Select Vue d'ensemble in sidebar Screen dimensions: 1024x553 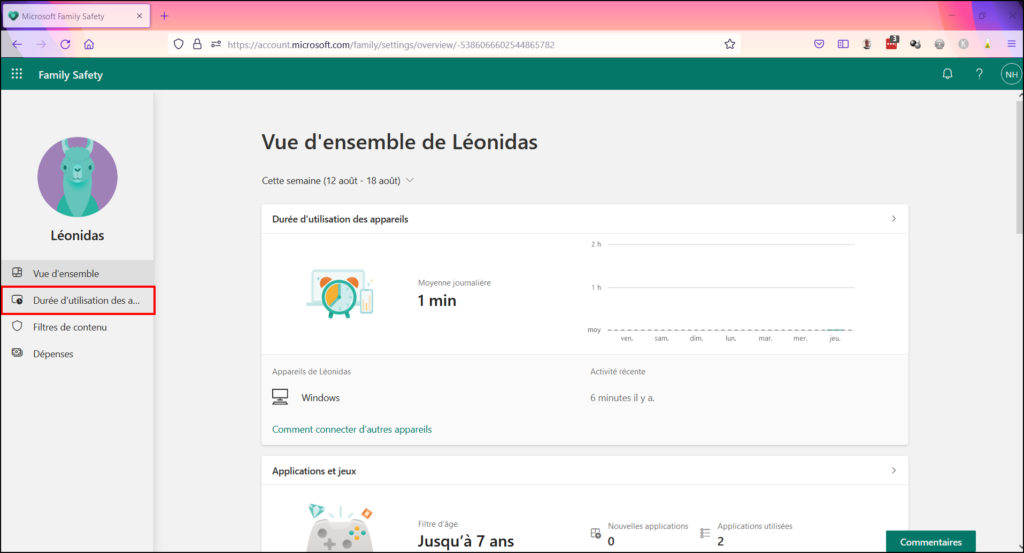(x=77, y=274)
